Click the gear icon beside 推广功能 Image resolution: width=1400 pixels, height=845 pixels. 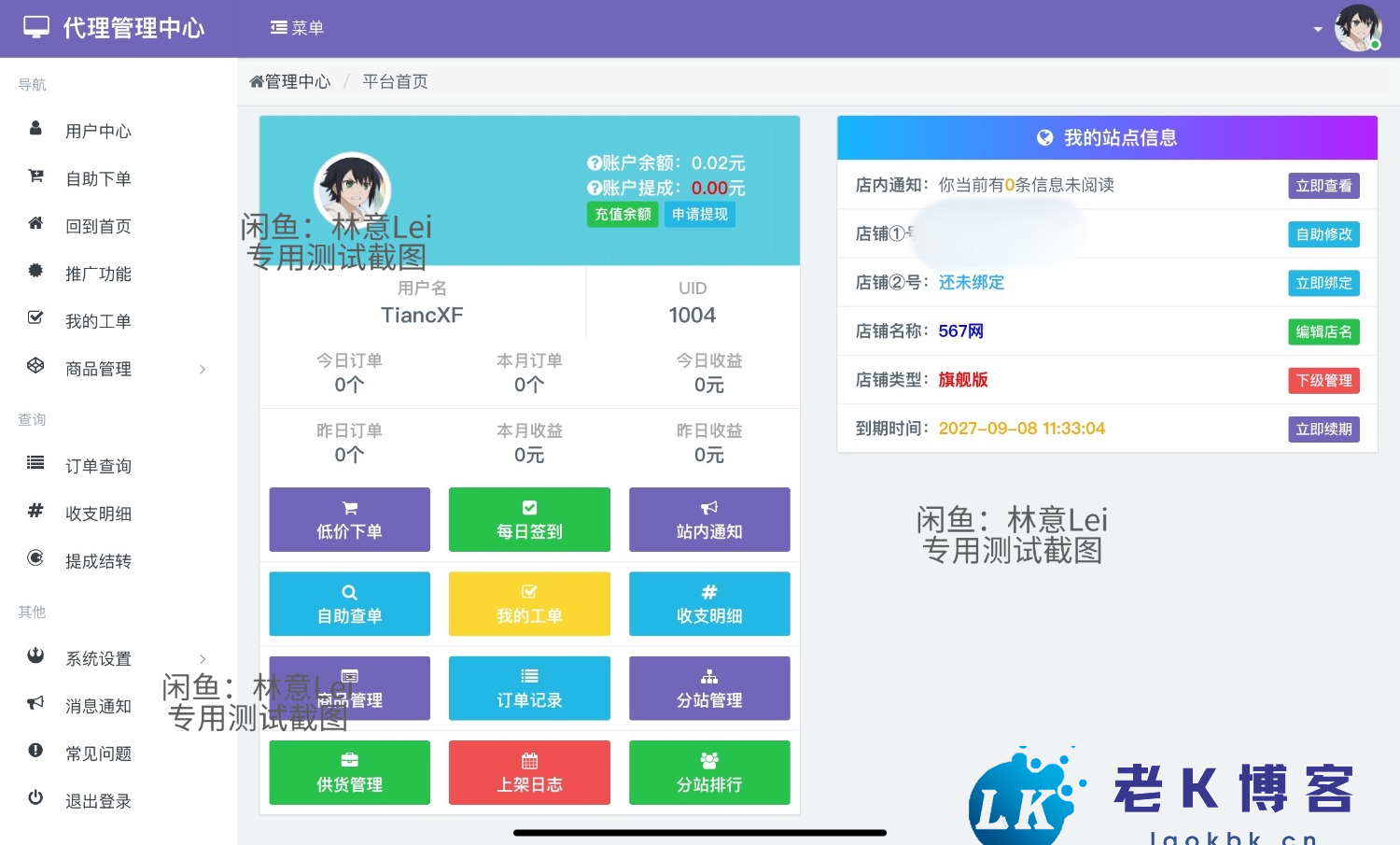coord(35,272)
